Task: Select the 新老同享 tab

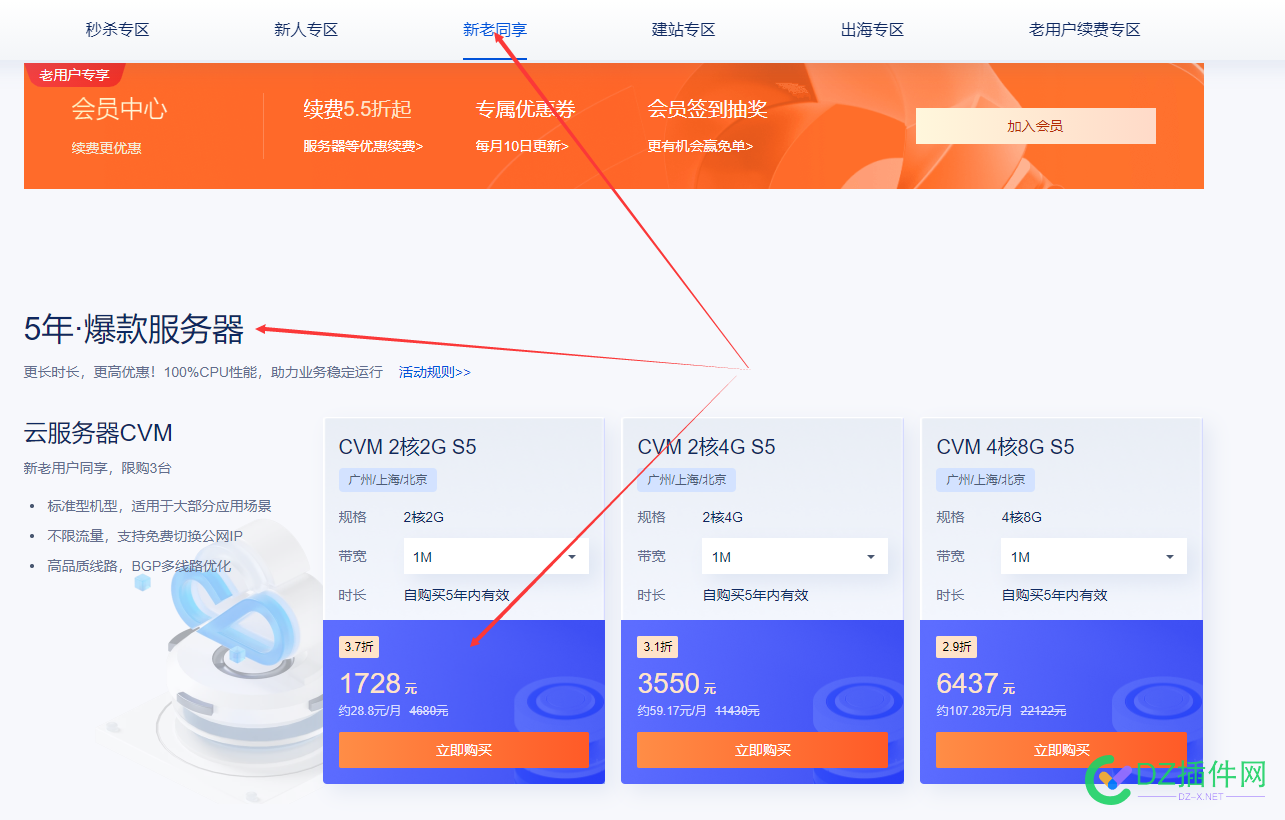Action: (x=495, y=30)
